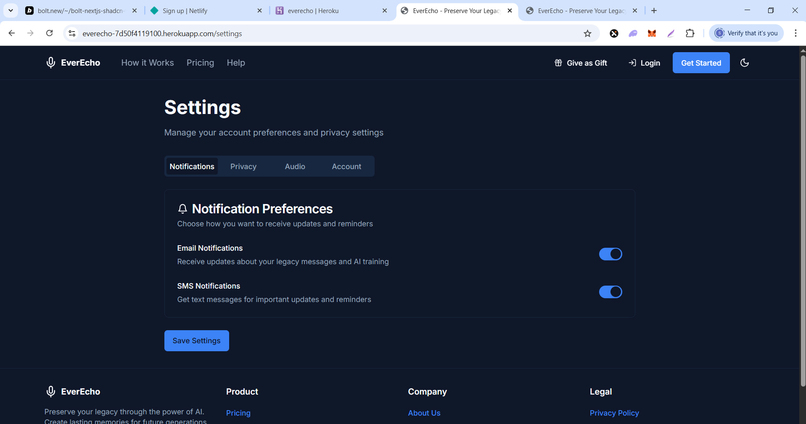This screenshot has height=424, width=806.
Task: Click the gift icon beside Give as Gift
Action: coord(558,63)
